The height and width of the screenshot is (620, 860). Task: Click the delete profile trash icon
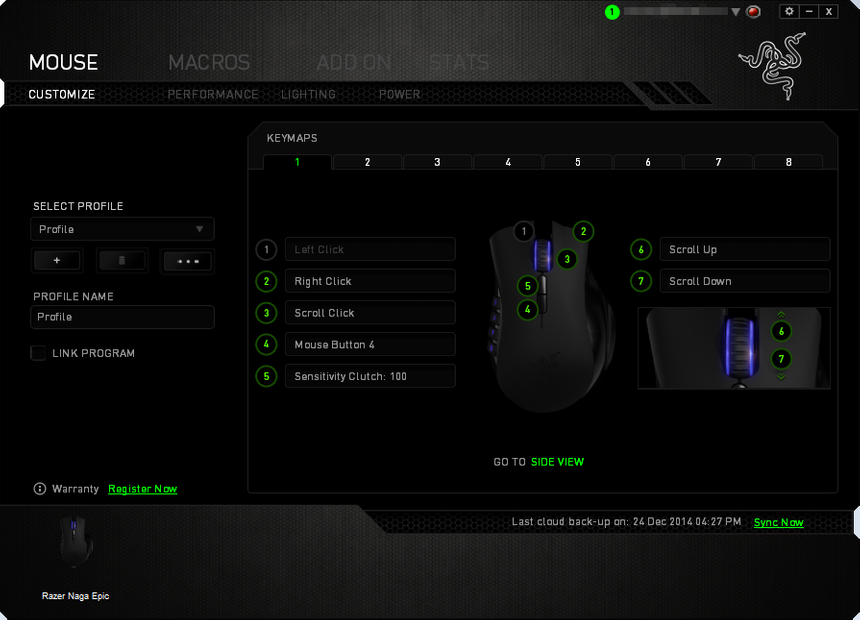pos(122,260)
